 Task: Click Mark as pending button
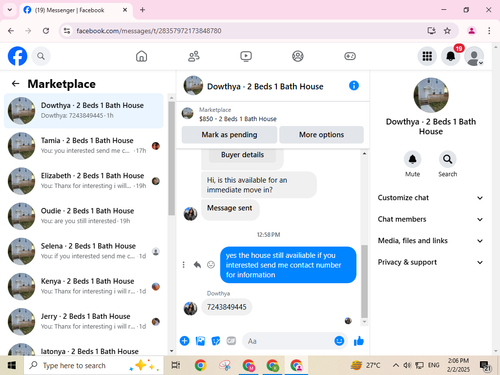click(x=229, y=135)
